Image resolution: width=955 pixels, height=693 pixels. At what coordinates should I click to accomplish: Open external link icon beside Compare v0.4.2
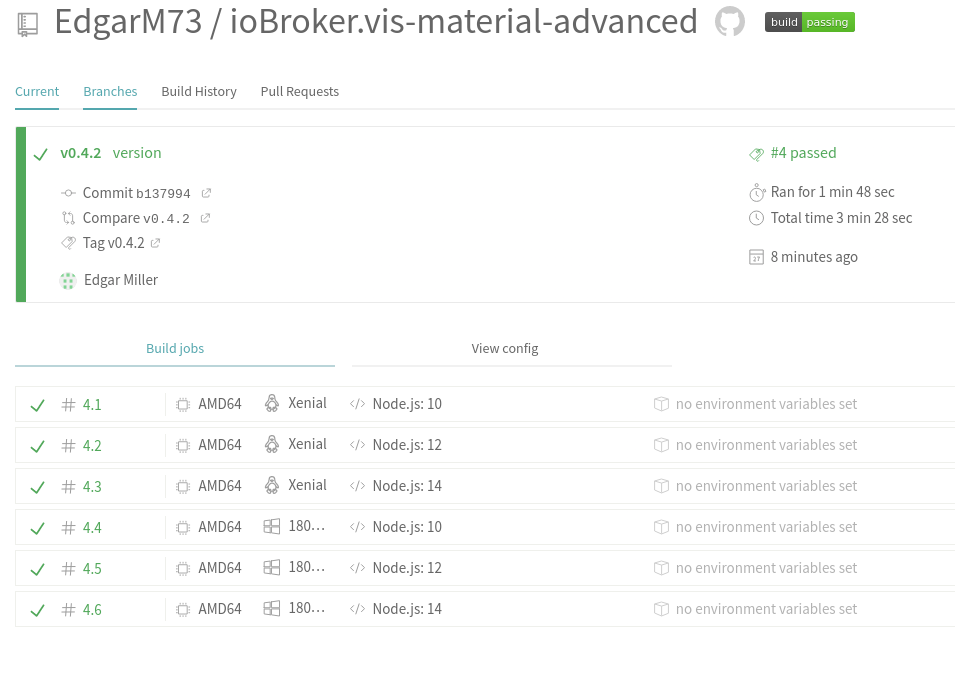205,218
